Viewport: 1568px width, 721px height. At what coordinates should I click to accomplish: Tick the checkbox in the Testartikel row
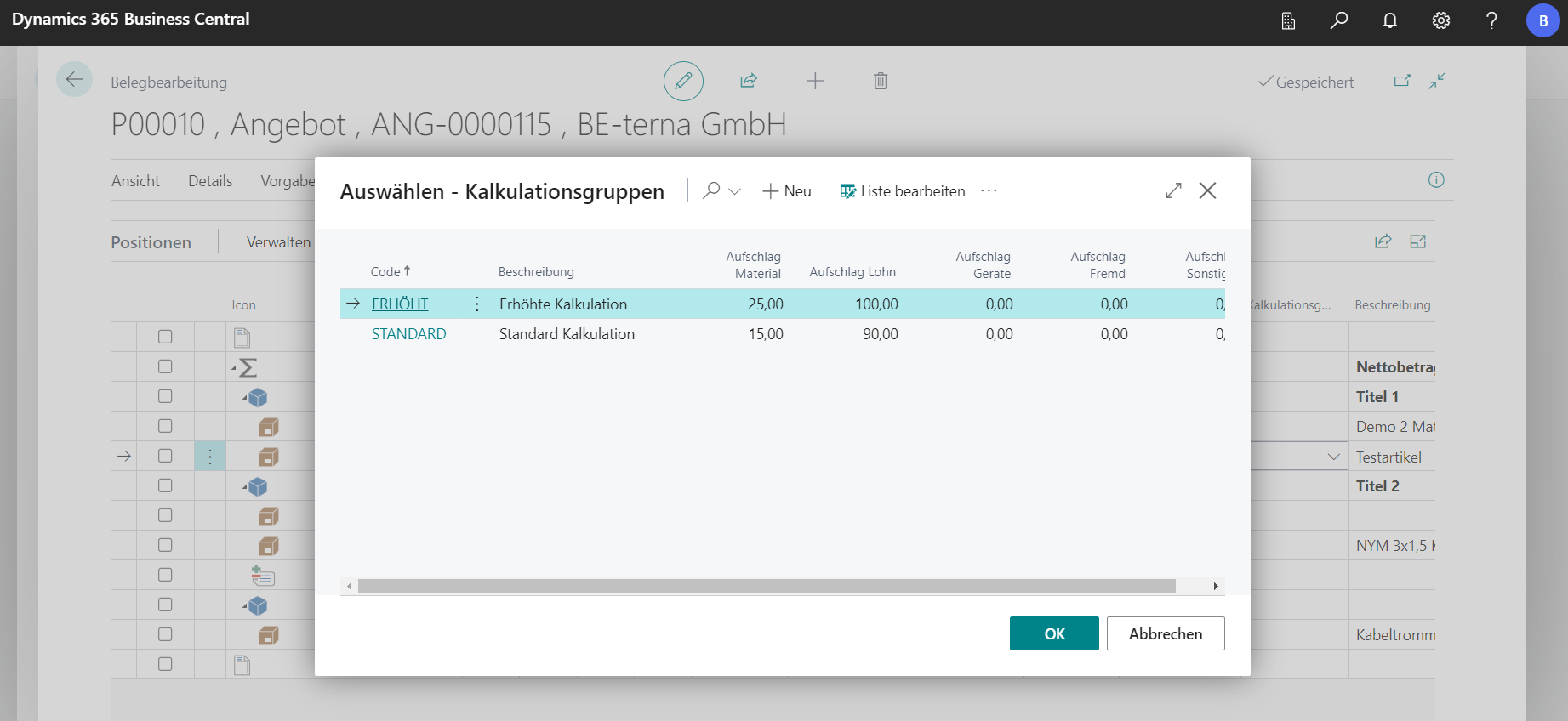165,456
